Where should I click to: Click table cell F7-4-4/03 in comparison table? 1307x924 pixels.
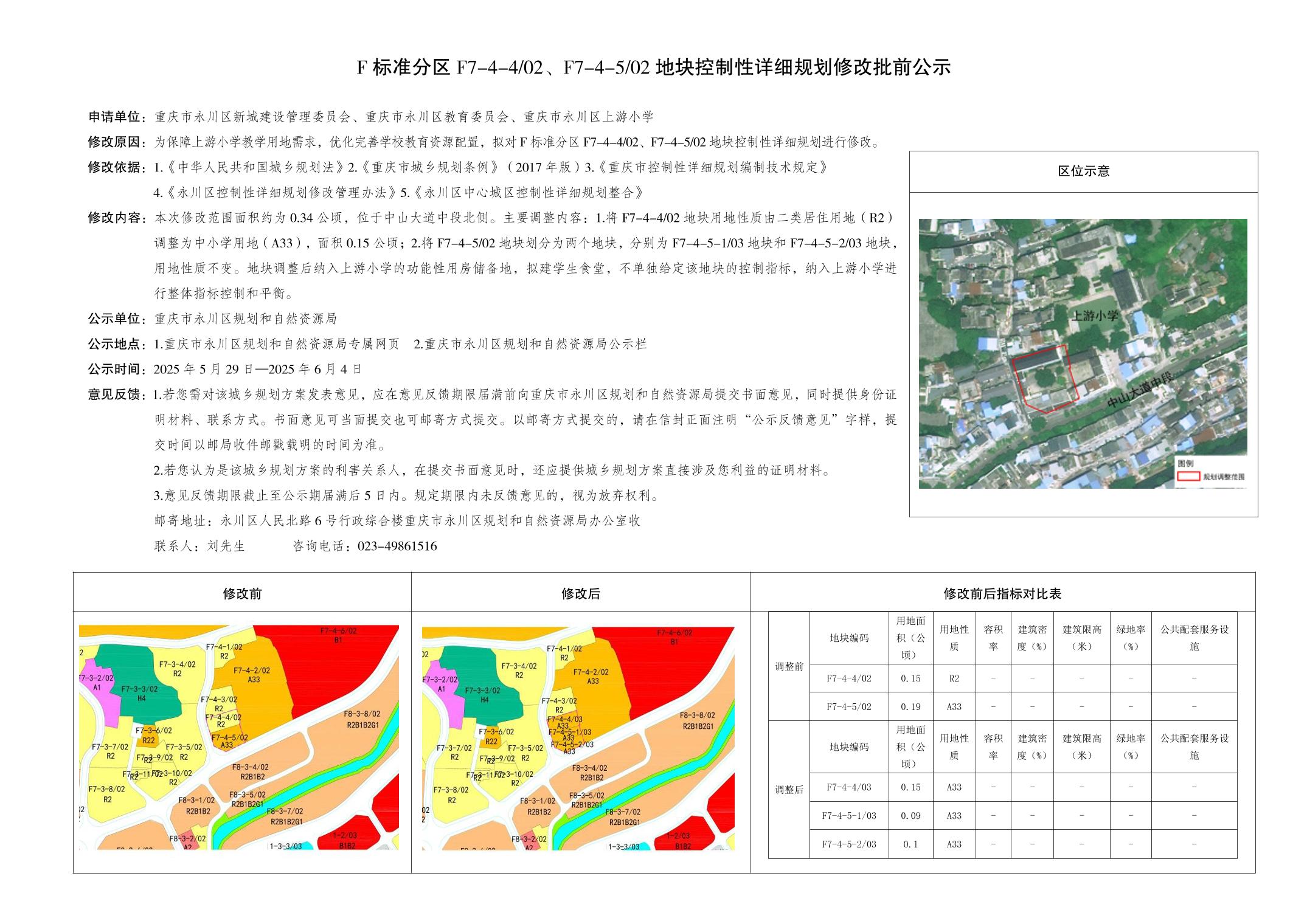849,787
